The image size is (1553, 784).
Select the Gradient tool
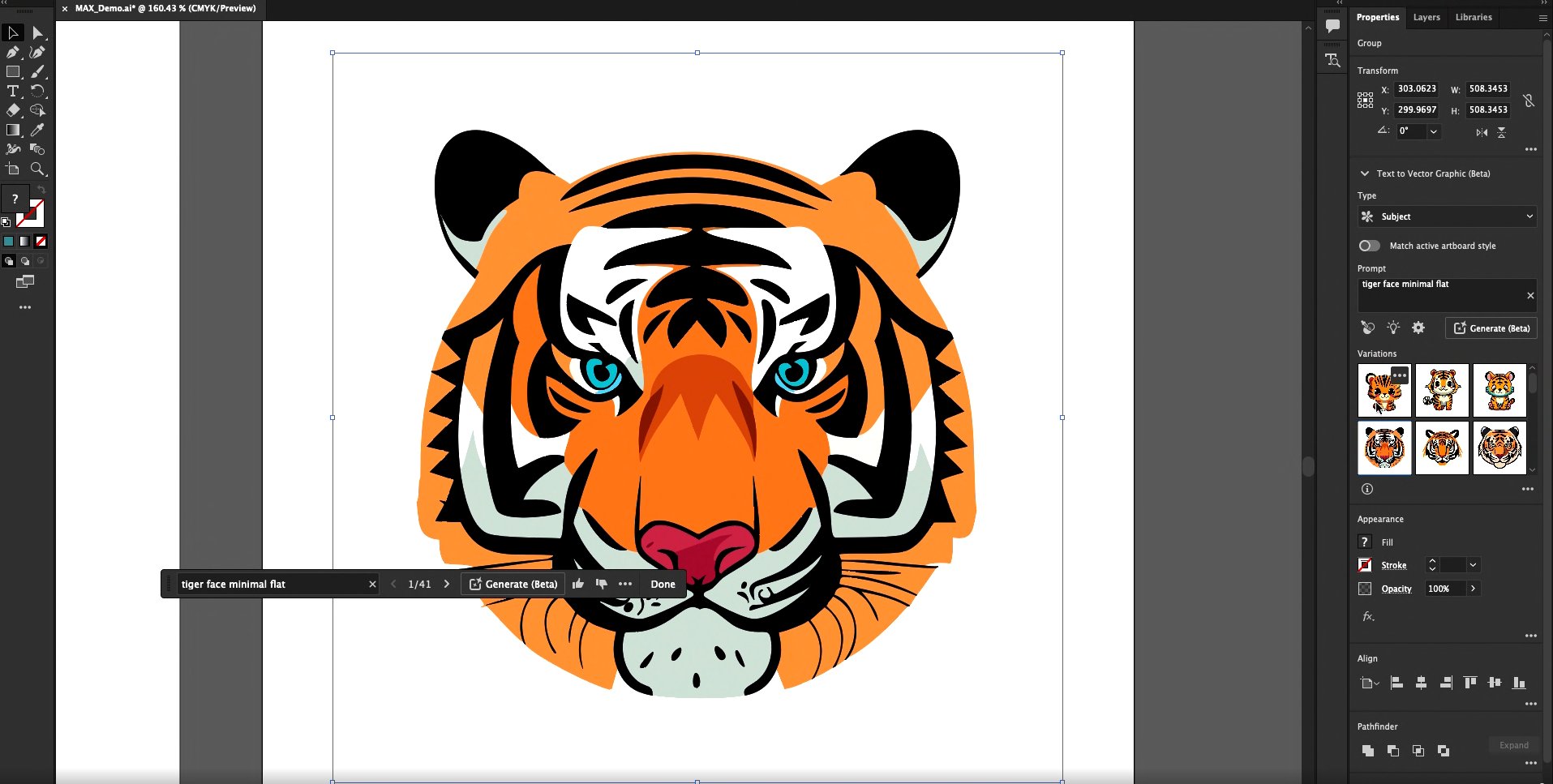(x=13, y=130)
